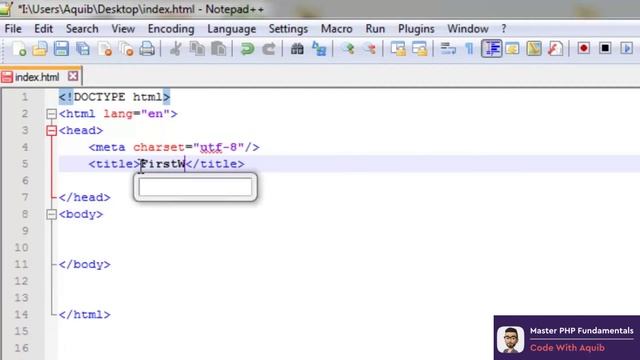Click the Close file toolbar icon

click(105, 49)
